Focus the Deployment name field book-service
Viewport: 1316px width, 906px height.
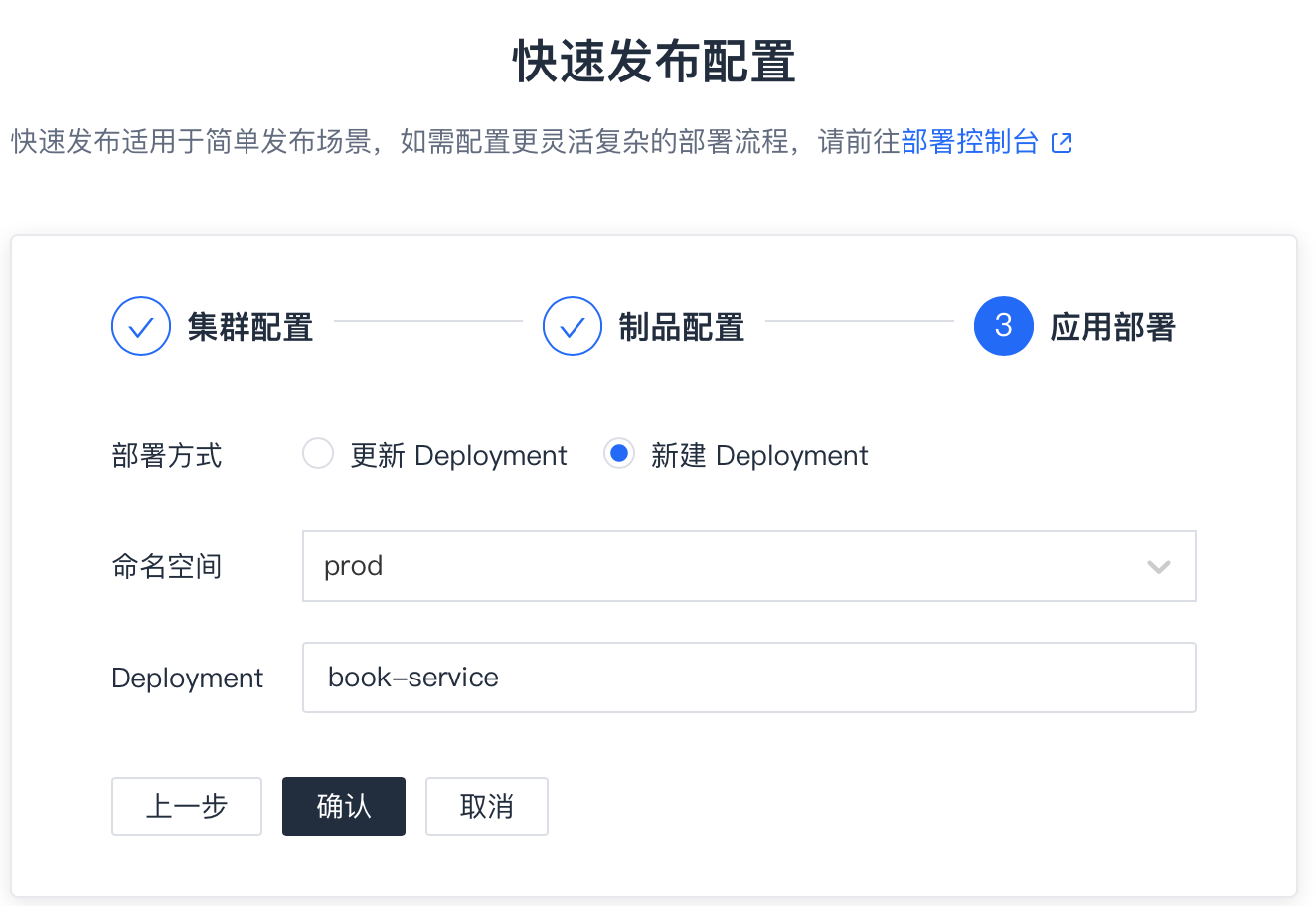point(748,678)
